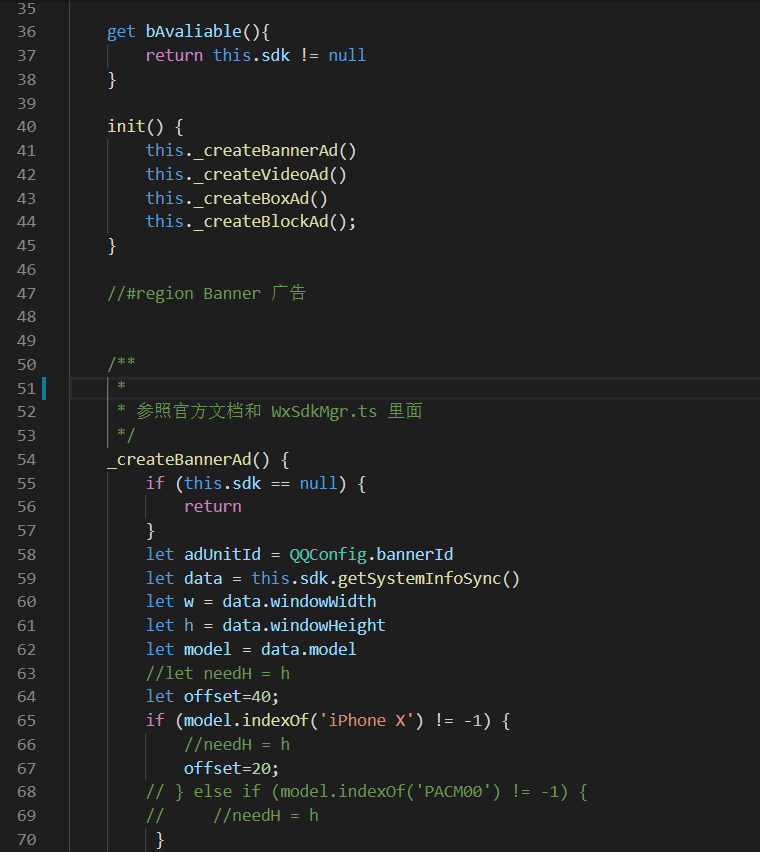Click line number 58 in the gutter
This screenshot has height=852, width=760.
click(27, 555)
